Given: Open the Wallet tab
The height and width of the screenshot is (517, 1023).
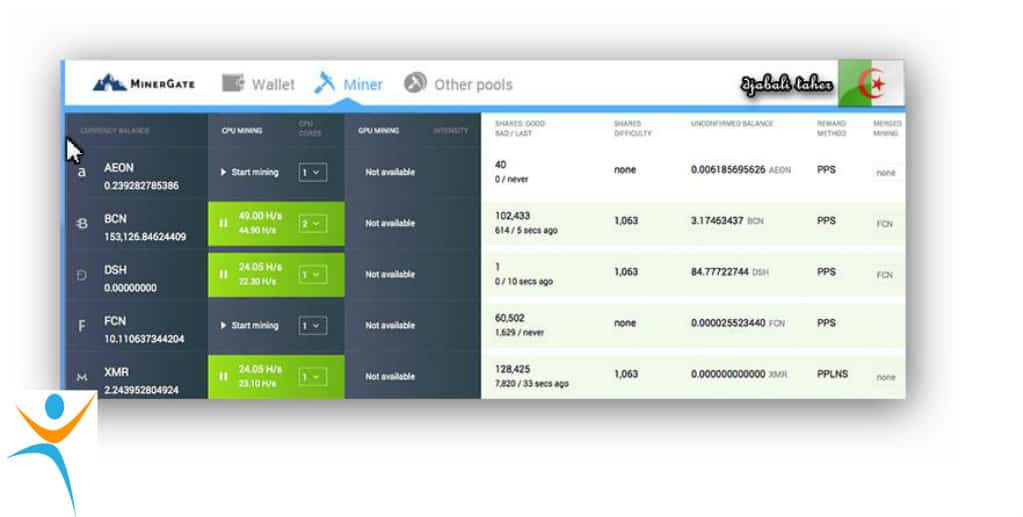Looking at the screenshot, I should click(x=258, y=84).
